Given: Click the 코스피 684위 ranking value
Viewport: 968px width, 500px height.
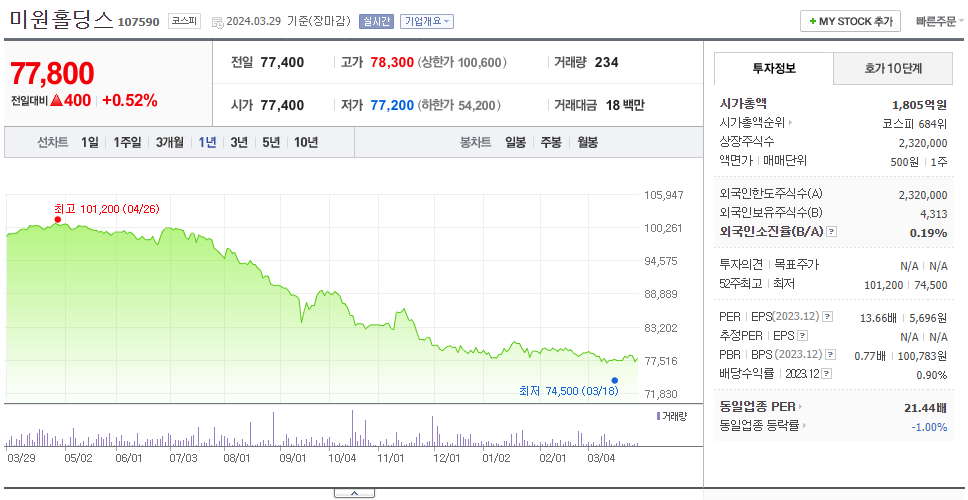Looking at the screenshot, I should click(915, 123).
